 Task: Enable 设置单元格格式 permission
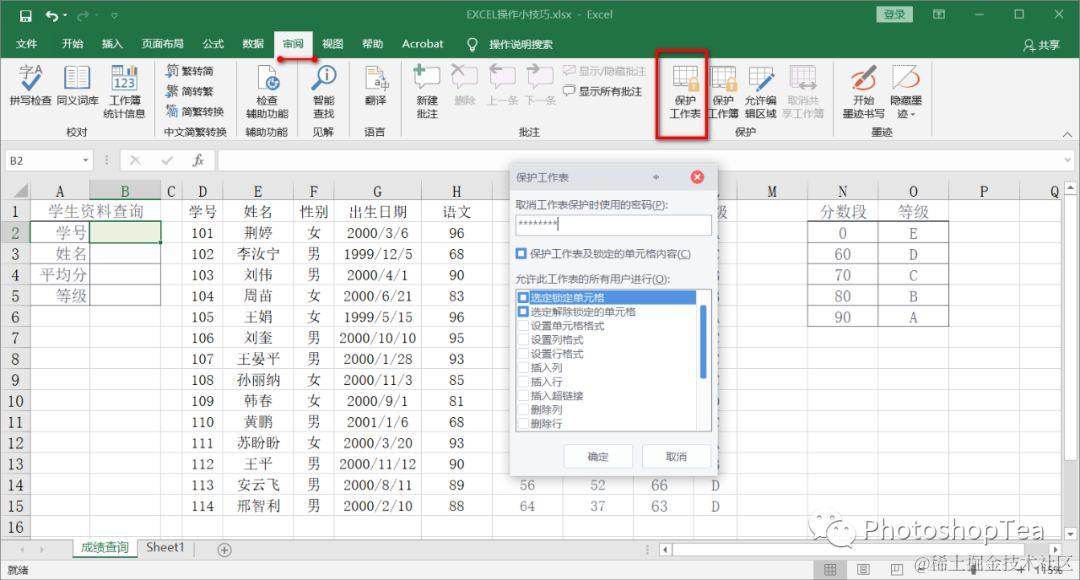coord(523,326)
